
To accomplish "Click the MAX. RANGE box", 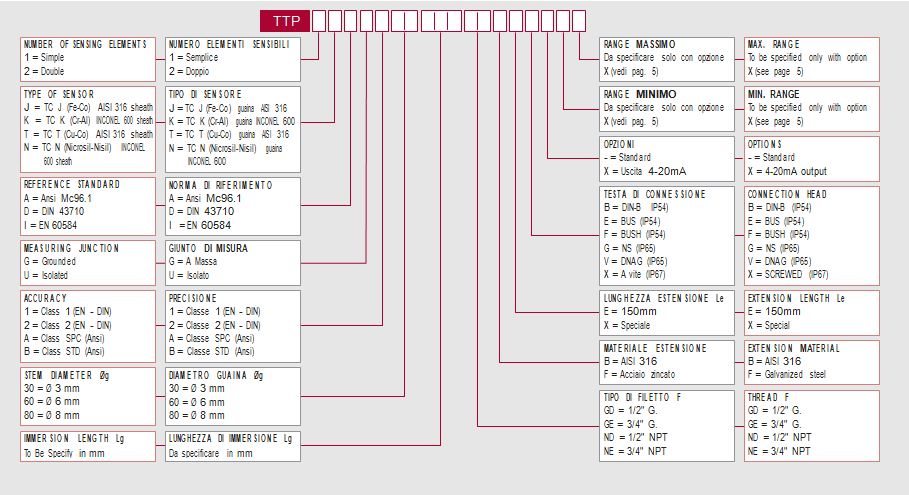I will coord(811,58).
